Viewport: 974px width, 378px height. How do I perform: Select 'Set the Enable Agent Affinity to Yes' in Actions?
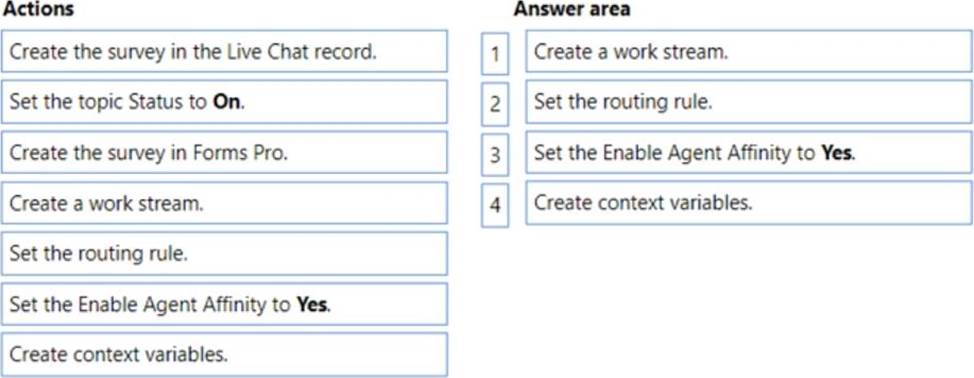pos(224,304)
